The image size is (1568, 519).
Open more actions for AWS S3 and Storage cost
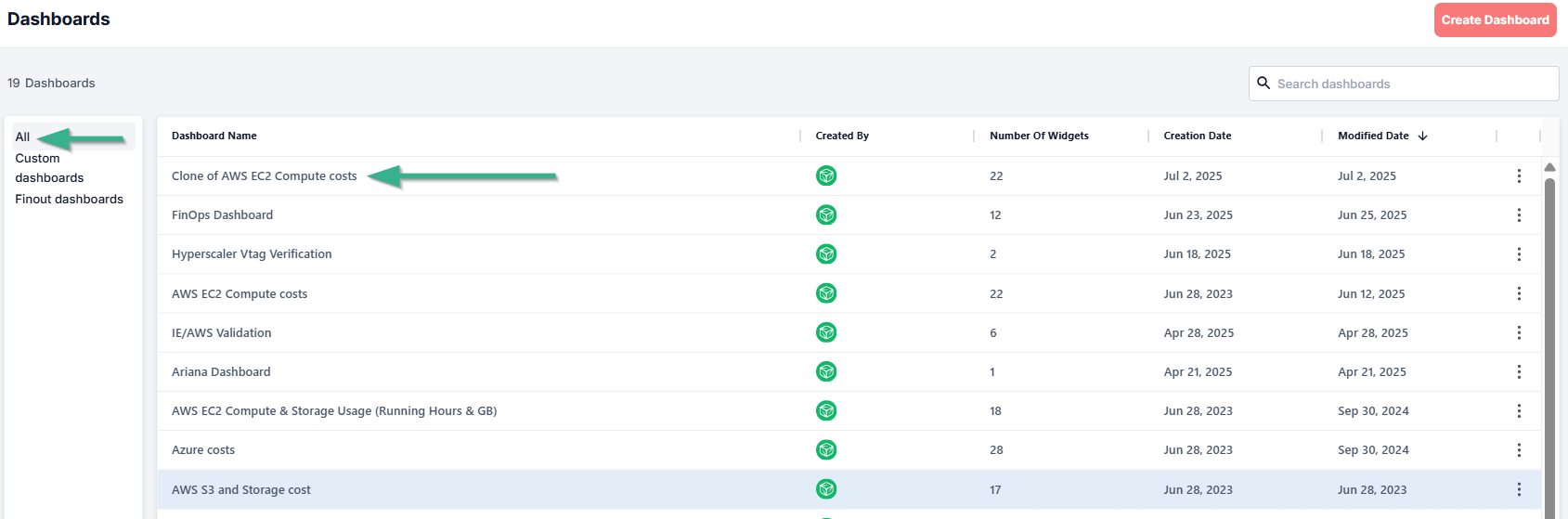tap(1519, 489)
